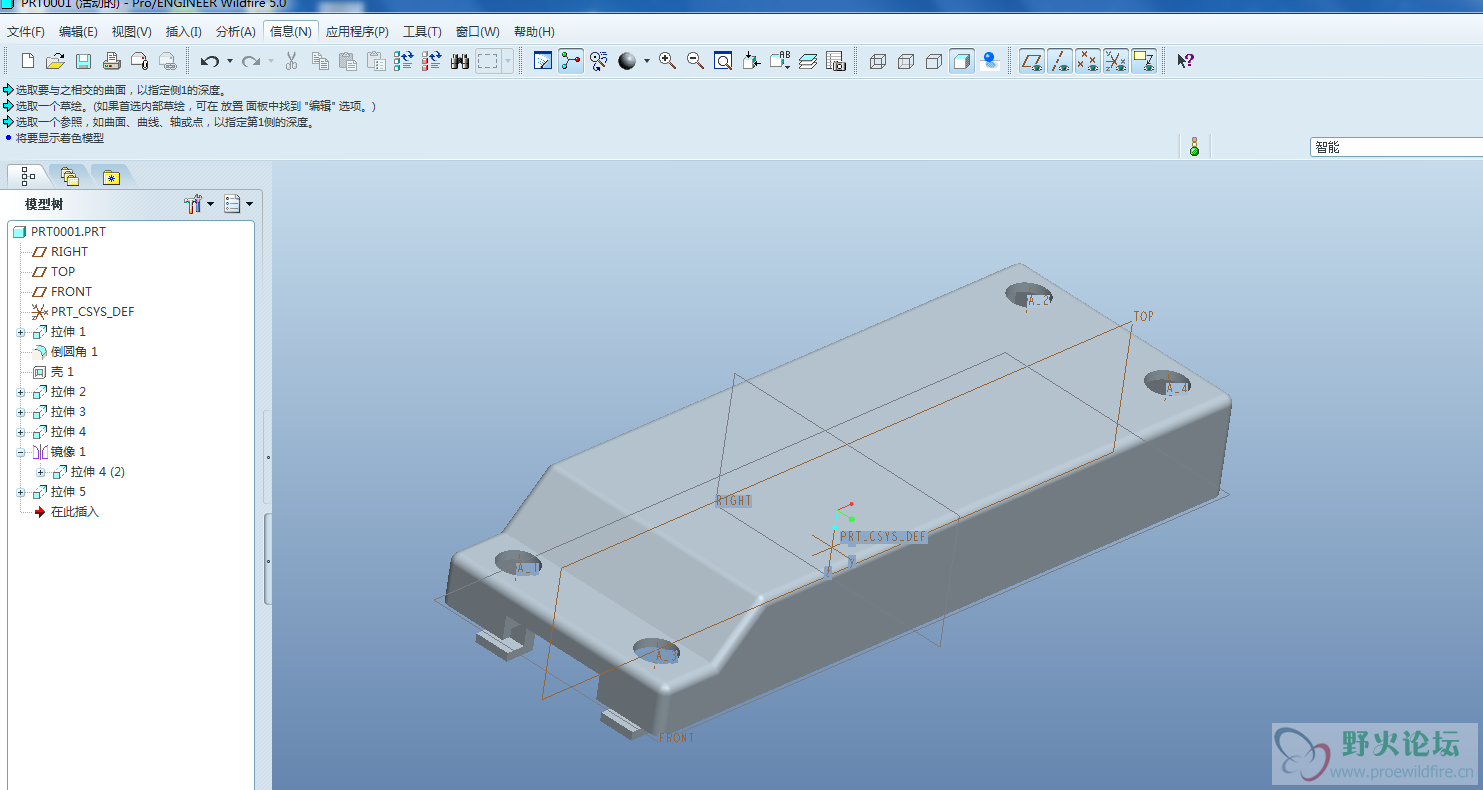Screen dimensions: 1483x790
Task: Regenerate the model with the first regenerate icon
Action: 403,61
